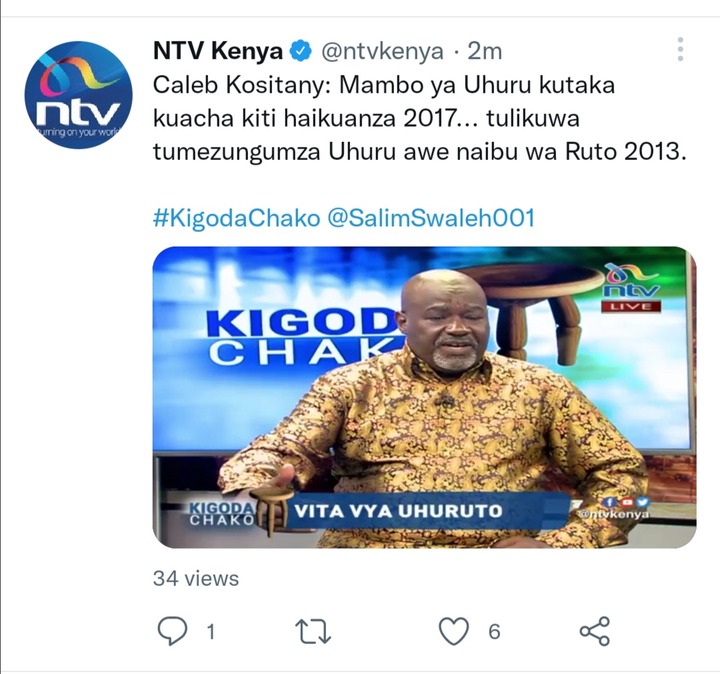
Task: Open the tweet via 2m timestamp
Action: tap(484, 51)
